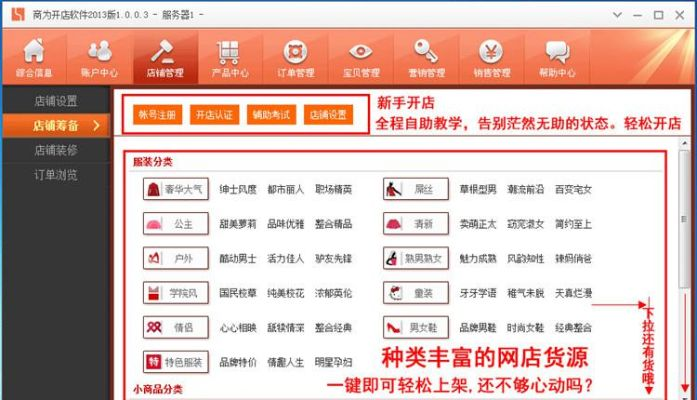
Task: Open the 草根型男 subcategory link
Action: coord(478,189)
